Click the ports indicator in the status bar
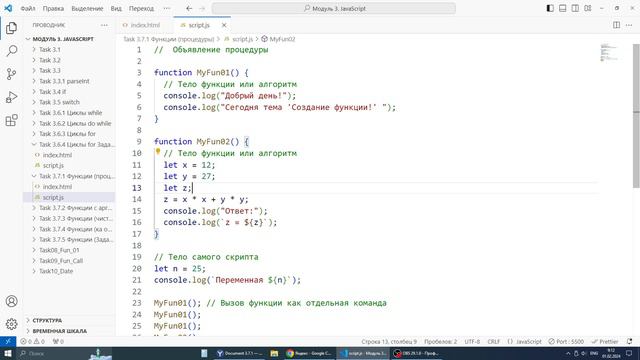 point(58,341)
